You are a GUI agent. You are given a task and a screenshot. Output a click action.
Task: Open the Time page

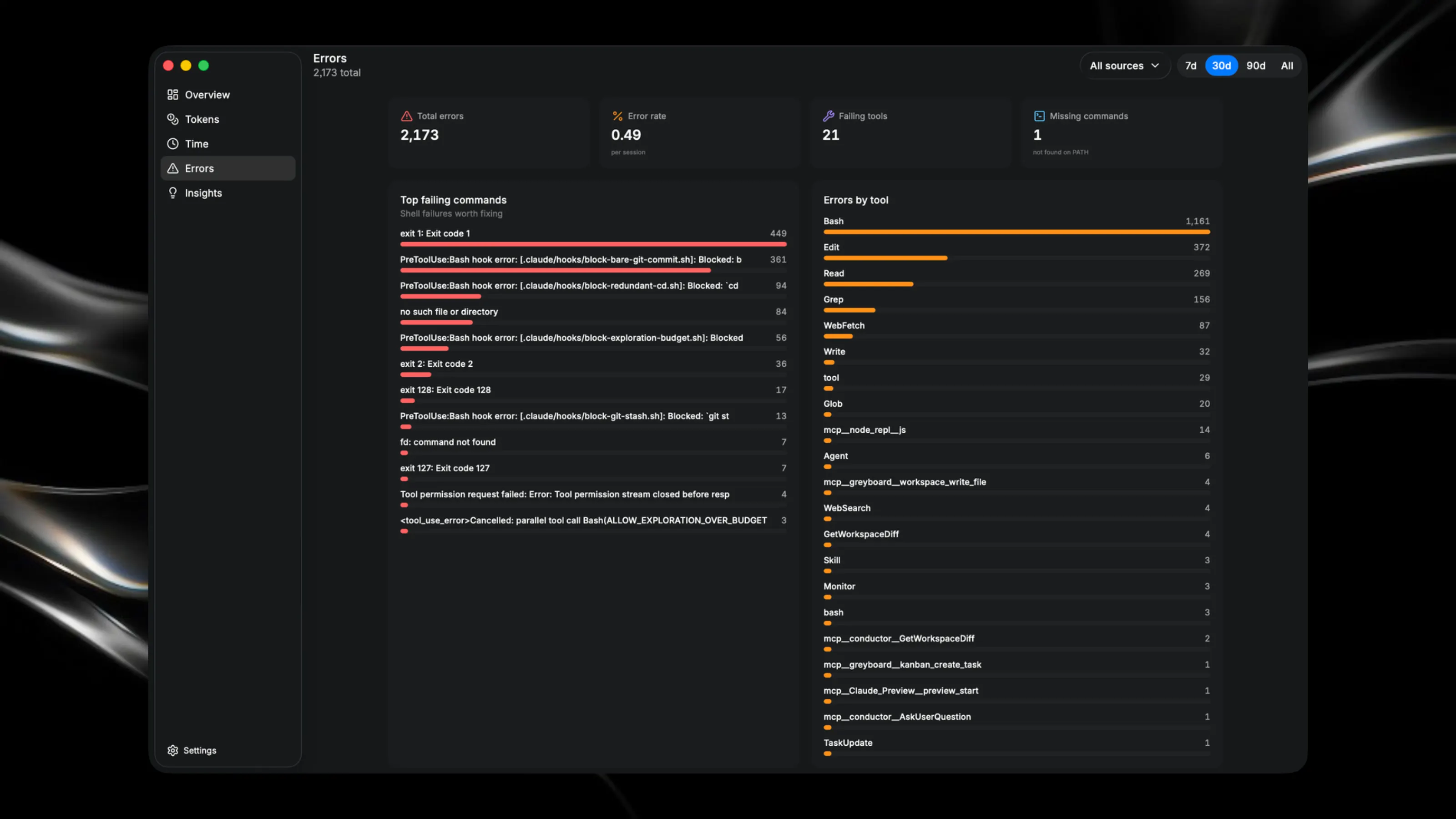[x=228, y=144]
